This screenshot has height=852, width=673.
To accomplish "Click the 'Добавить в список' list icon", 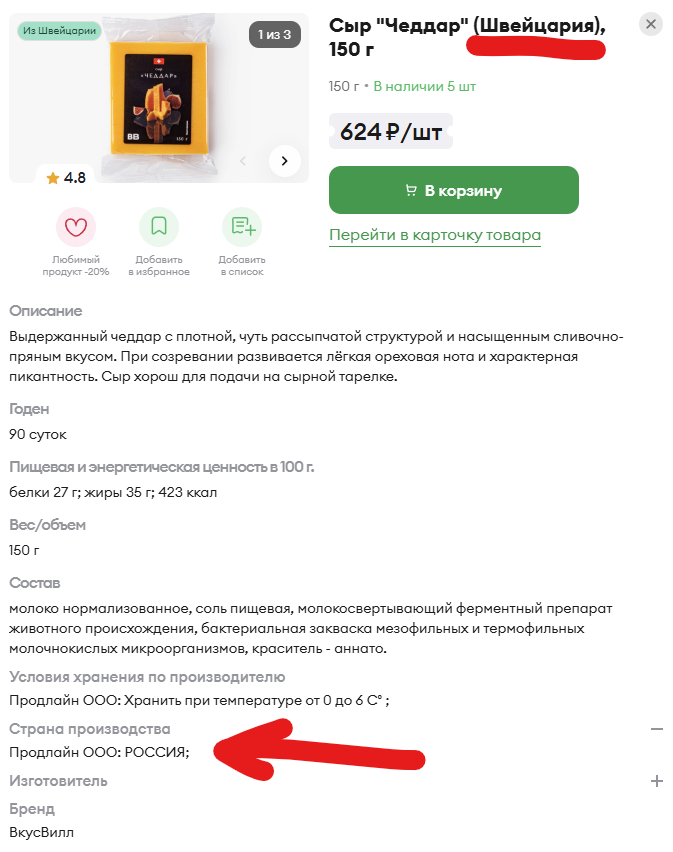I will tap(242, 227).
